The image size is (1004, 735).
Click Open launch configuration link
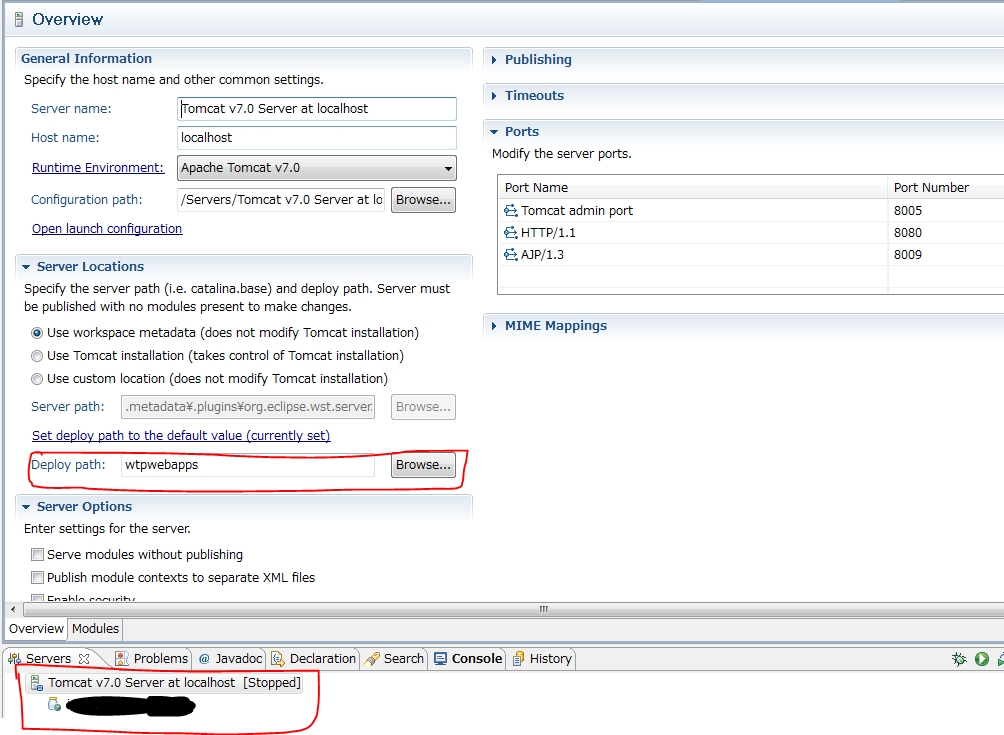(107, 229)
